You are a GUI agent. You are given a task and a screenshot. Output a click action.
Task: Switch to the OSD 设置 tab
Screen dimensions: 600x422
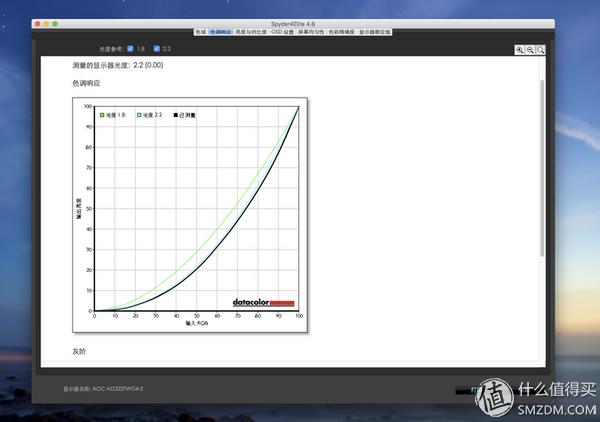[x=282, y=32]
